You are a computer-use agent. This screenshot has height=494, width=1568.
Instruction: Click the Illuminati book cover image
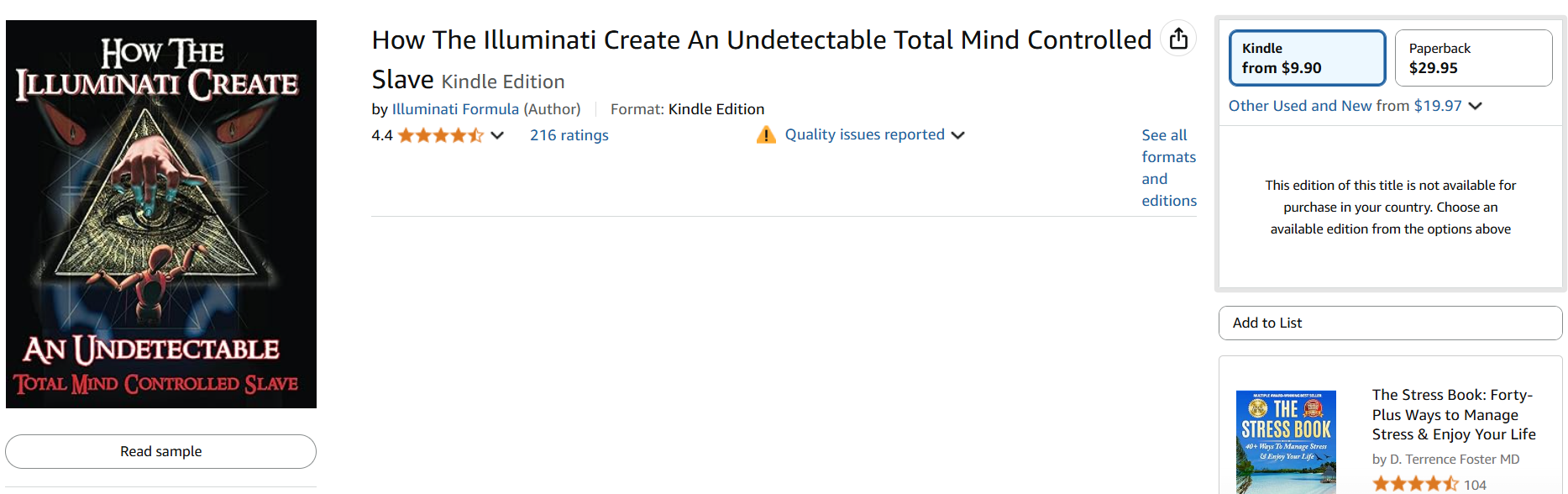[x=161, y=214]
